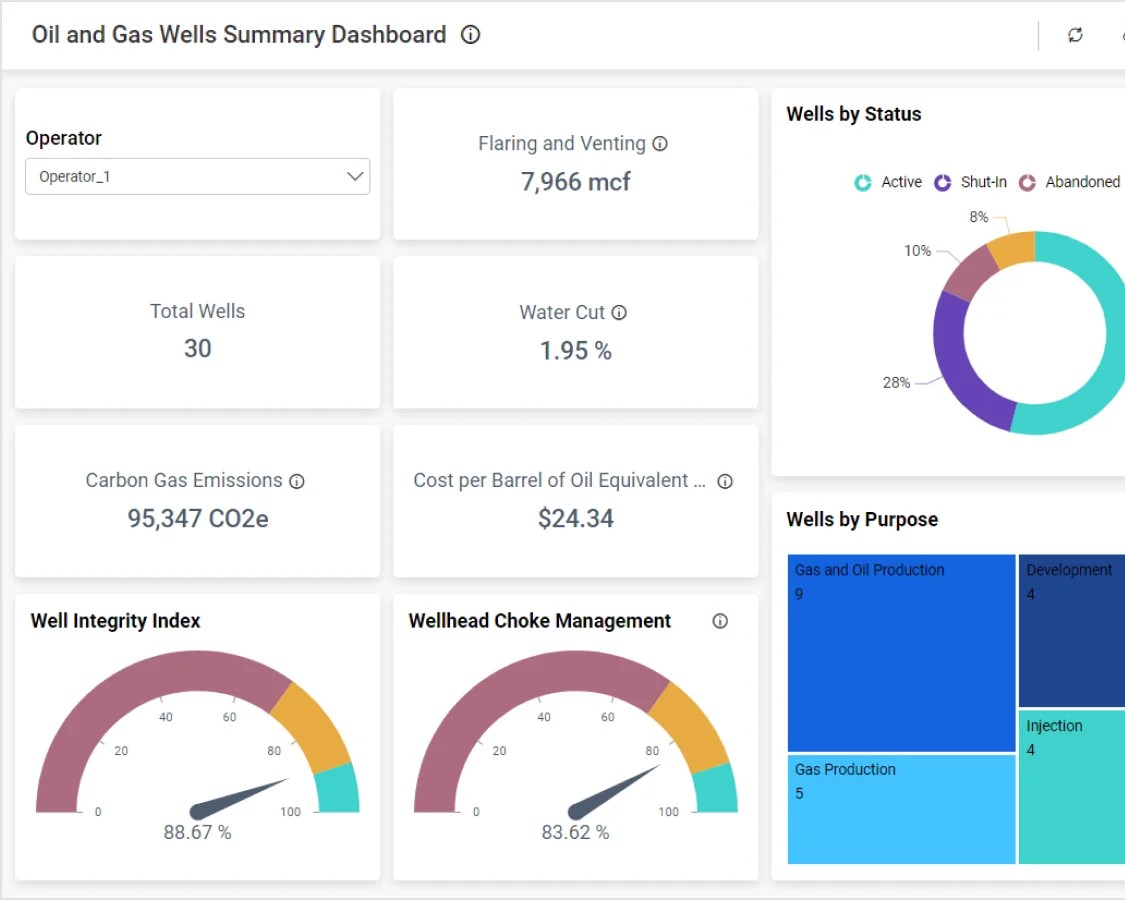
Task: Click the Total Wells card
Action: (197, 332)
